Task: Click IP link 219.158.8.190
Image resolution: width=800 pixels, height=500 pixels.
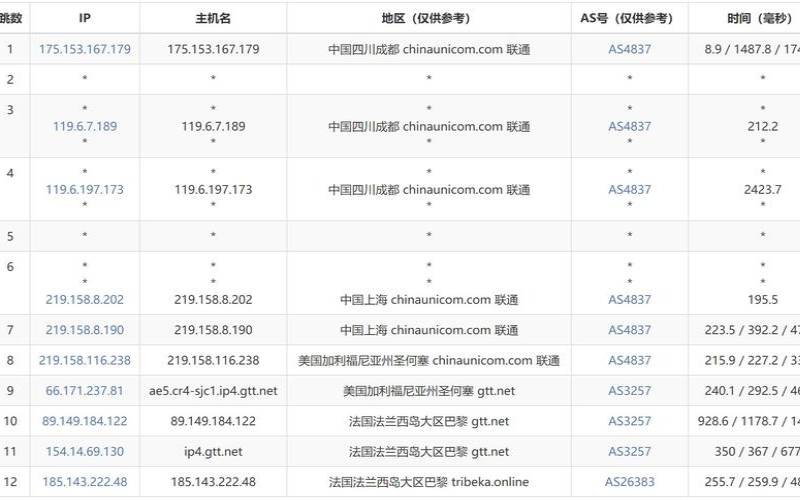Action: 85,330
